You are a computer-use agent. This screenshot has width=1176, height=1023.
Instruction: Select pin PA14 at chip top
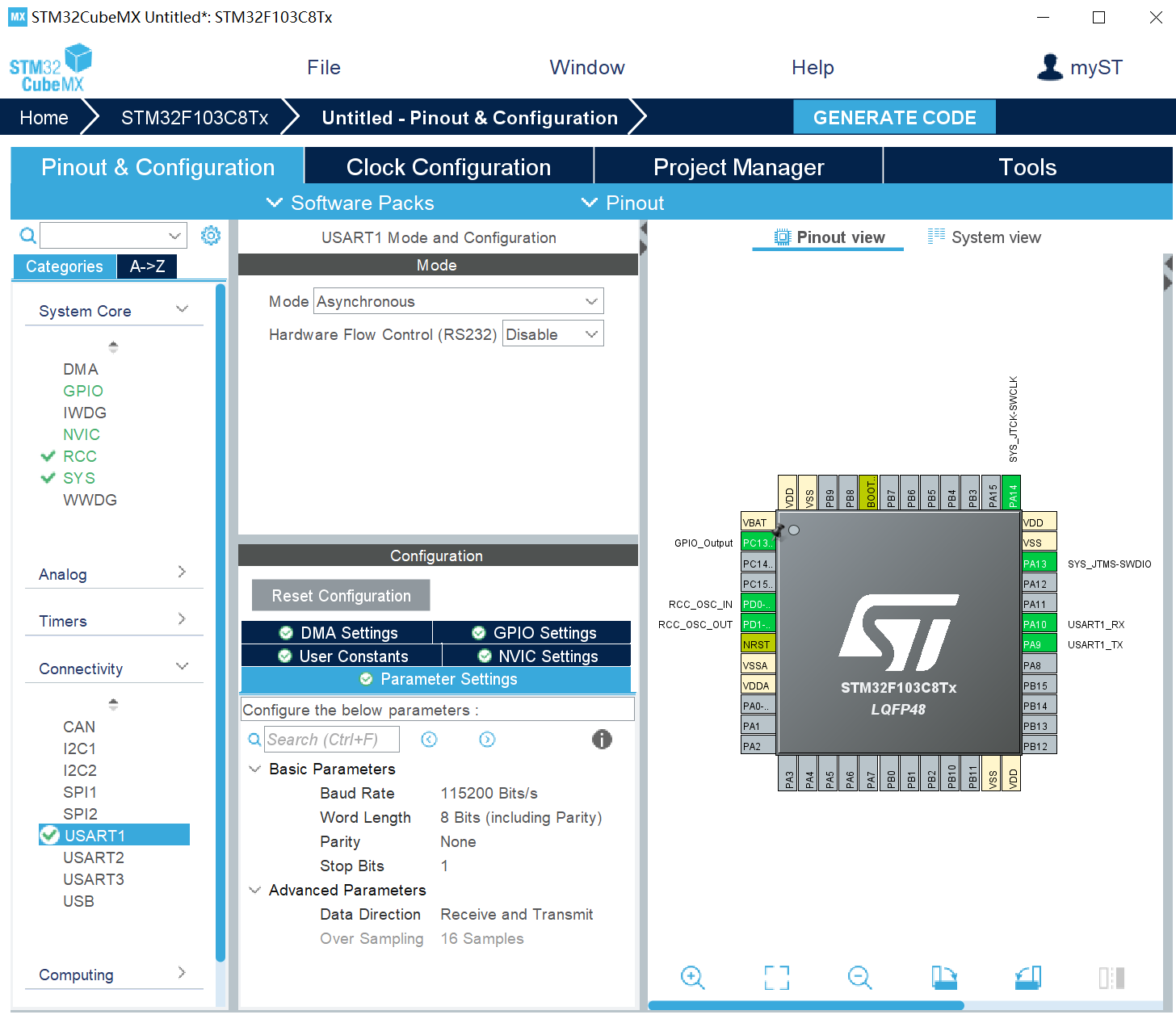pyautogui.click(x=1013, y=492)
